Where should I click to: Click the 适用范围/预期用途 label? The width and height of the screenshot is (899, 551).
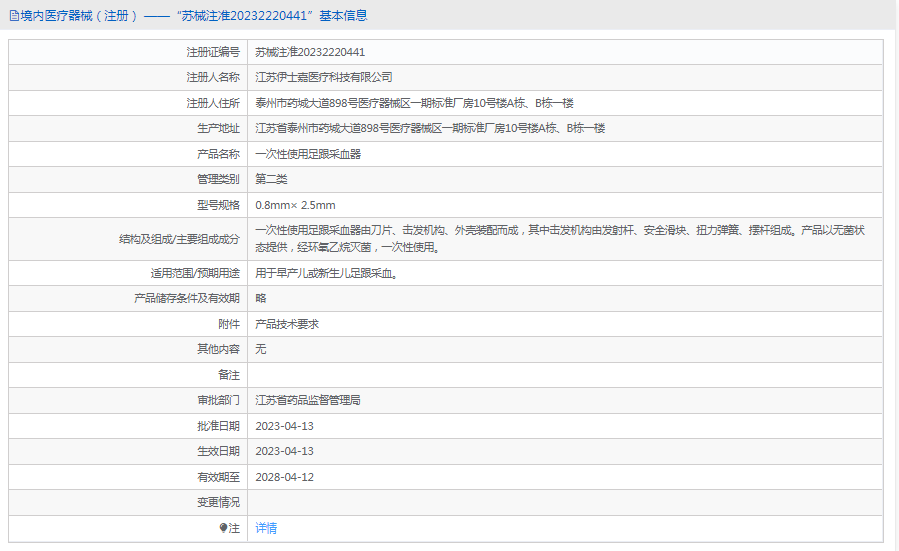[195, 273]
